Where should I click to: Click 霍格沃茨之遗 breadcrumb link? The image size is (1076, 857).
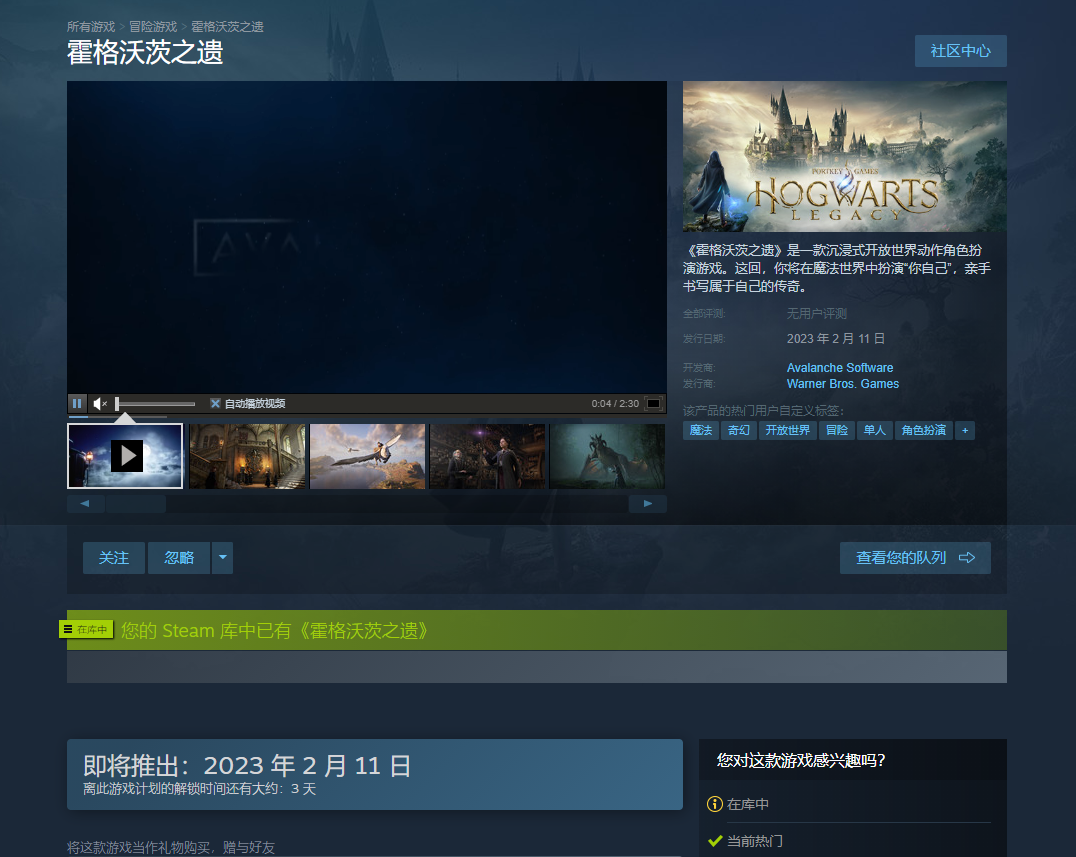tap(227, 27)
